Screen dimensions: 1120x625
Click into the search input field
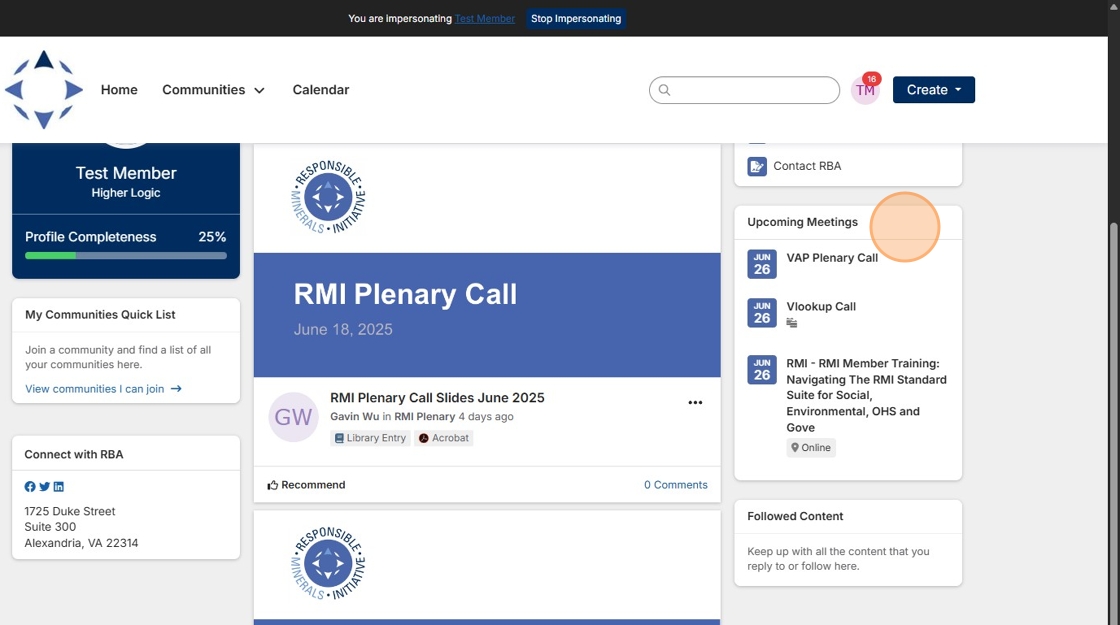[744, 90]
